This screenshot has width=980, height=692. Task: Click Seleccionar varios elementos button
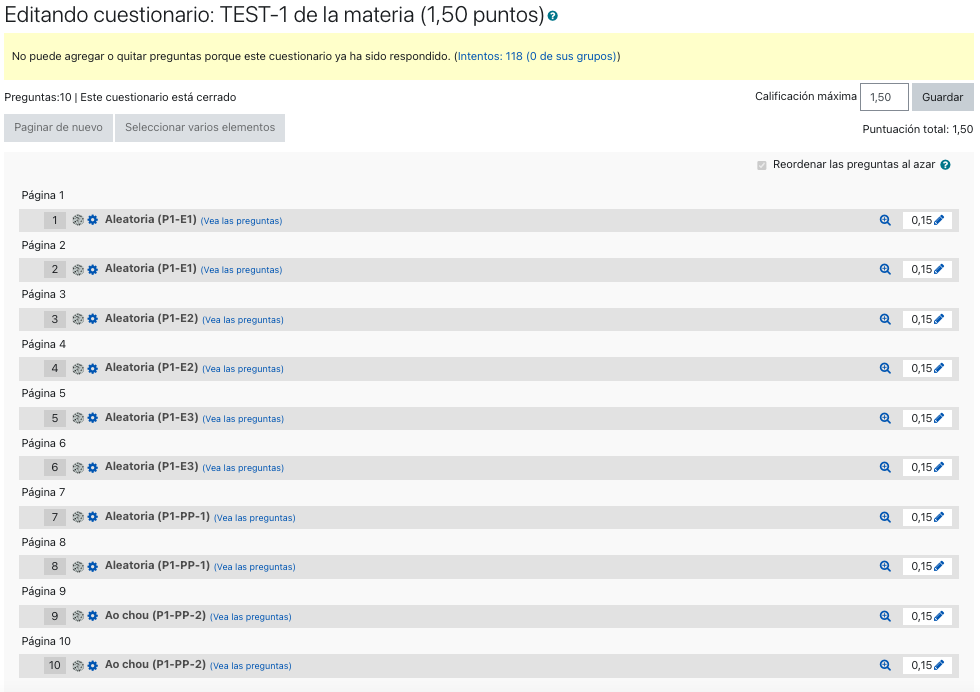[x=200, y=128]
